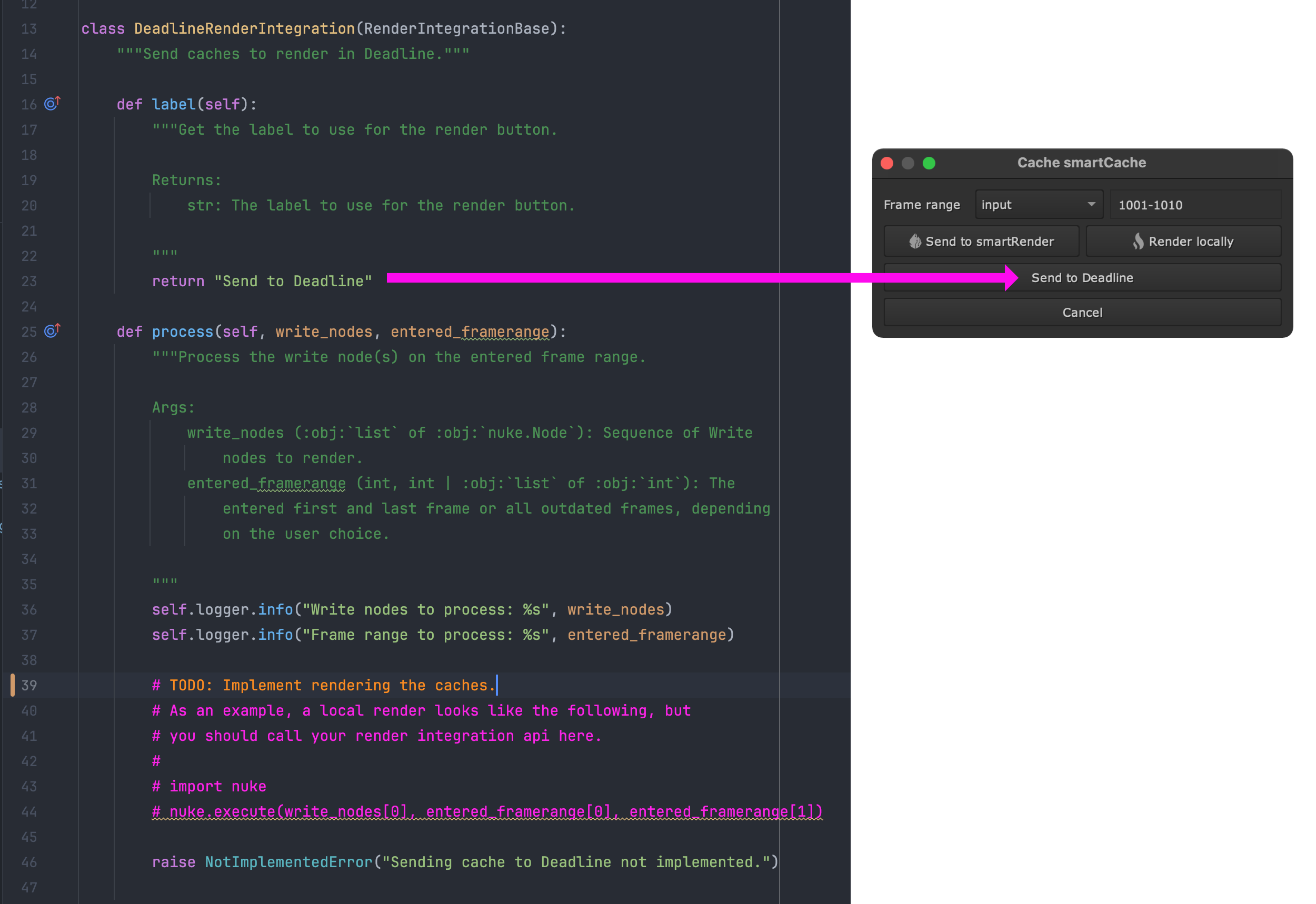1316x904 pixels.
Task: Click the Cache smartCache dialog title bar
Action: tap(1082, 163)
